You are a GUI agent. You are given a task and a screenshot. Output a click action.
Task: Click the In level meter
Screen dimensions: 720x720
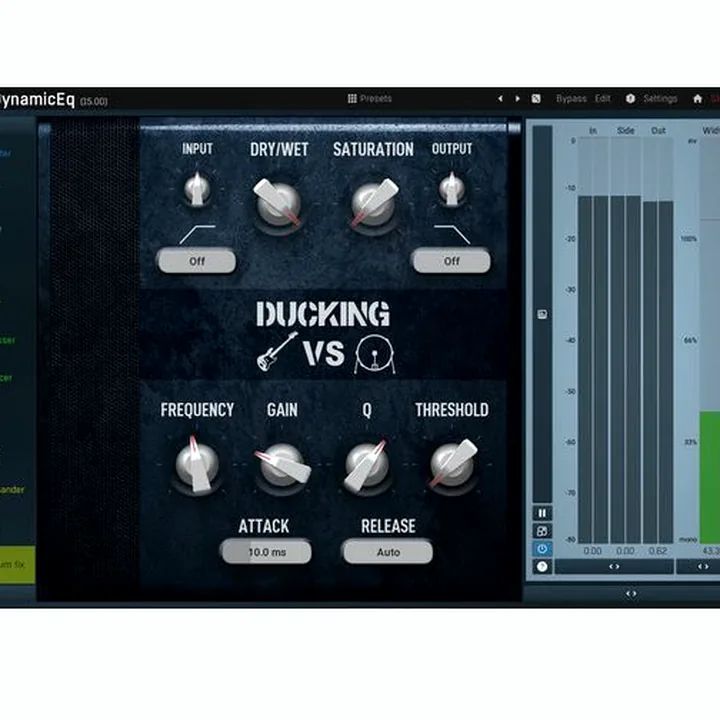(x=593, y=340)
